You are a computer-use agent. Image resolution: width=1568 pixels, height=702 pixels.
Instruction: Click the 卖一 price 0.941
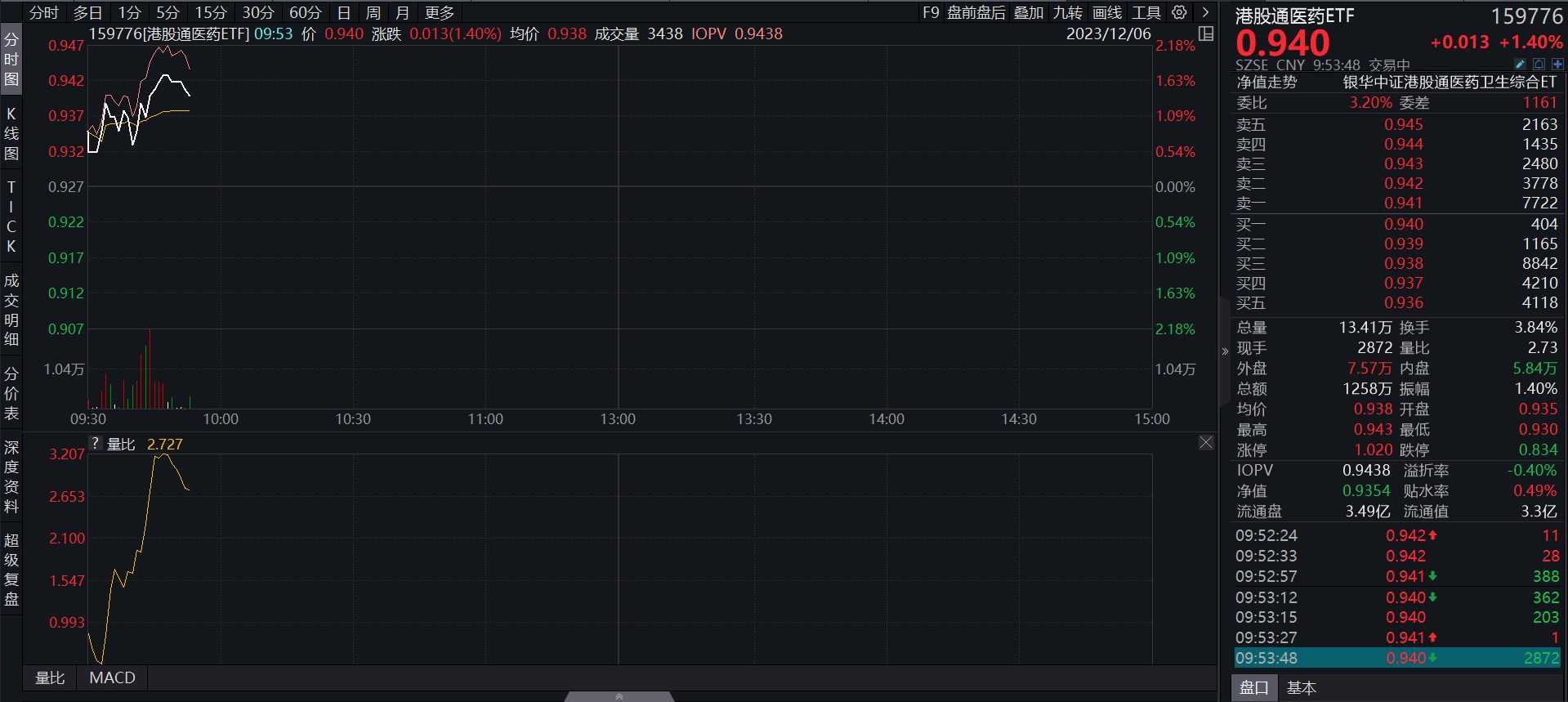click(1403, 203)
